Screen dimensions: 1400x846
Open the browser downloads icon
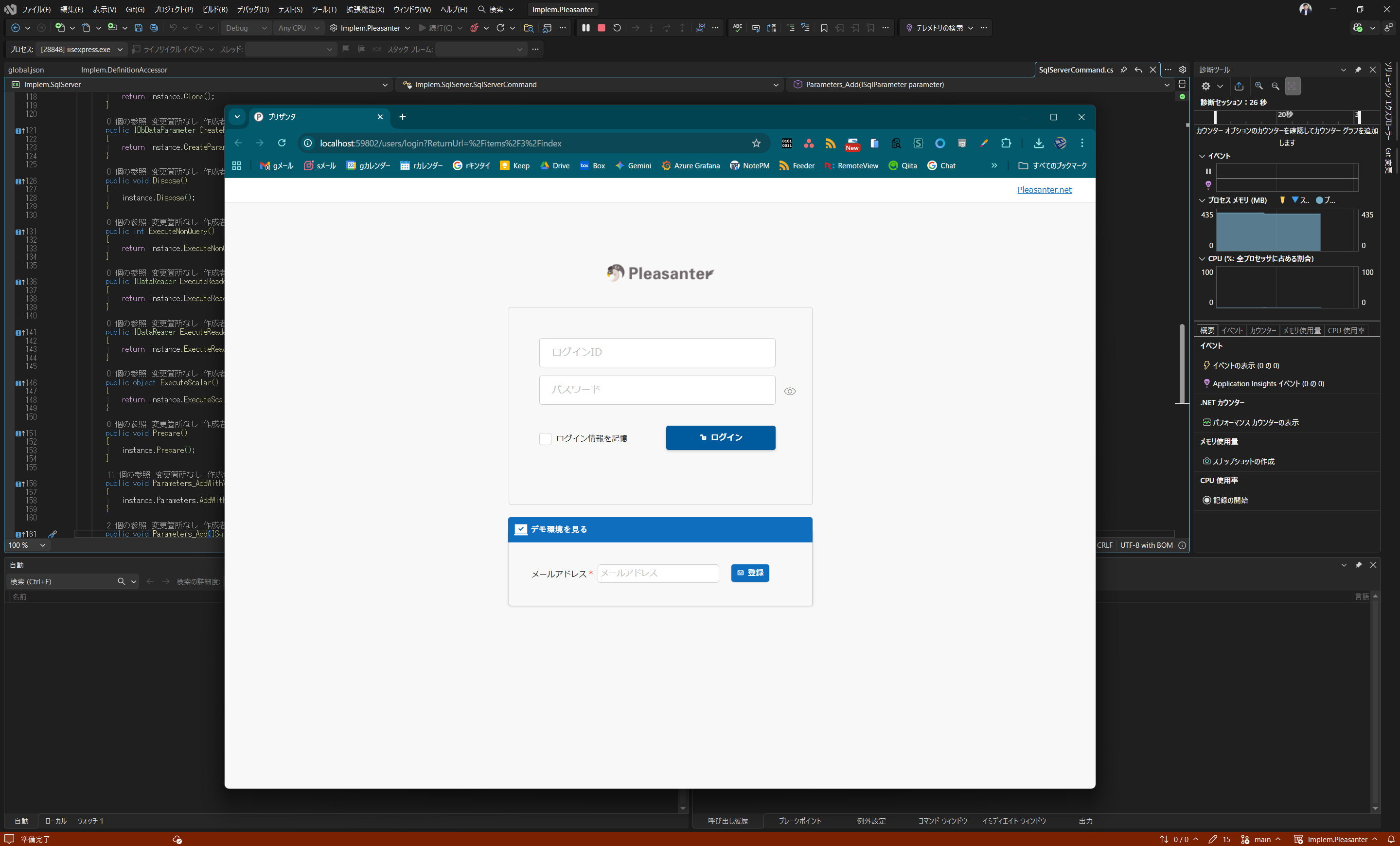[x=1038, y=144]
